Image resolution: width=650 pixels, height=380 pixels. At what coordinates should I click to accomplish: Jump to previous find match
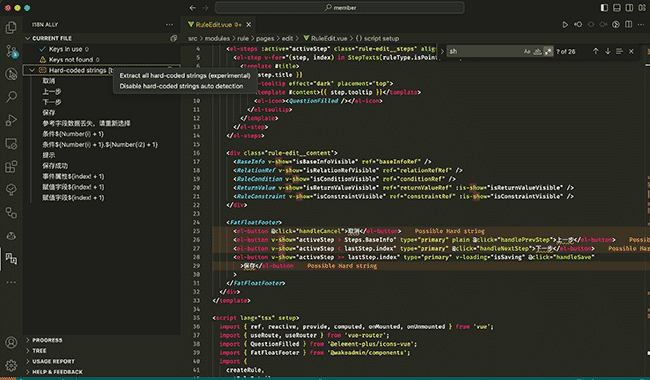(595, 51)
